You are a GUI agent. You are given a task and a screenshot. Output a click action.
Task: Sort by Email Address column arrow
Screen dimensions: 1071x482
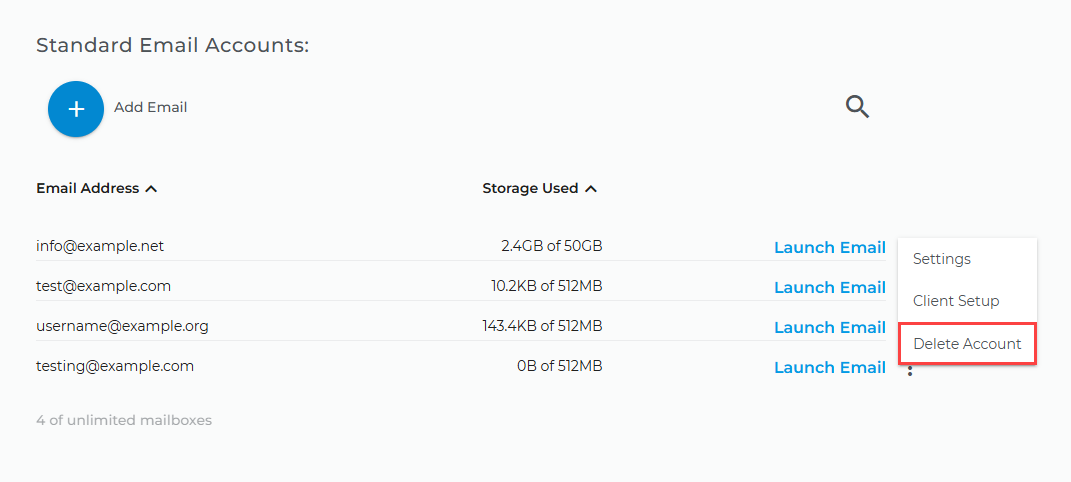[152, 188]
